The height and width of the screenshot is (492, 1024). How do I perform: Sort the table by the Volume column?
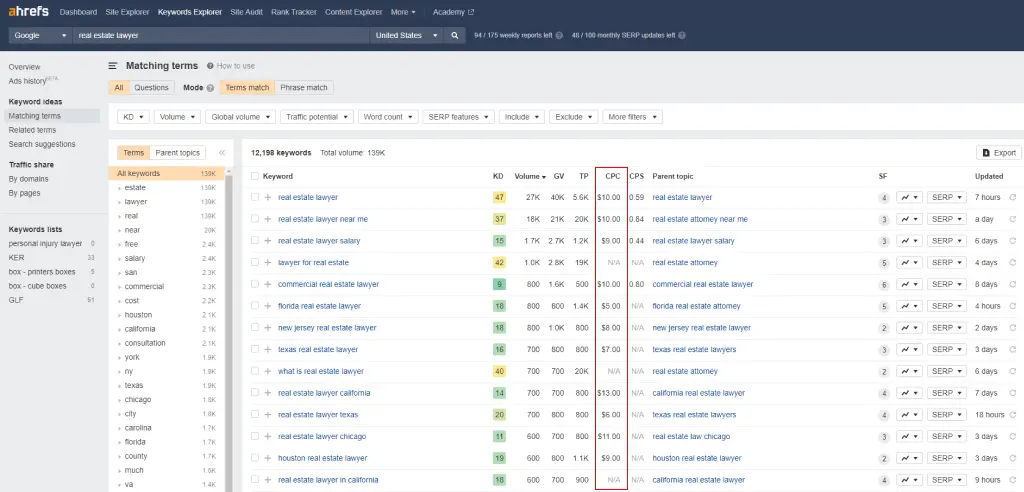click(x=530, y=176)
